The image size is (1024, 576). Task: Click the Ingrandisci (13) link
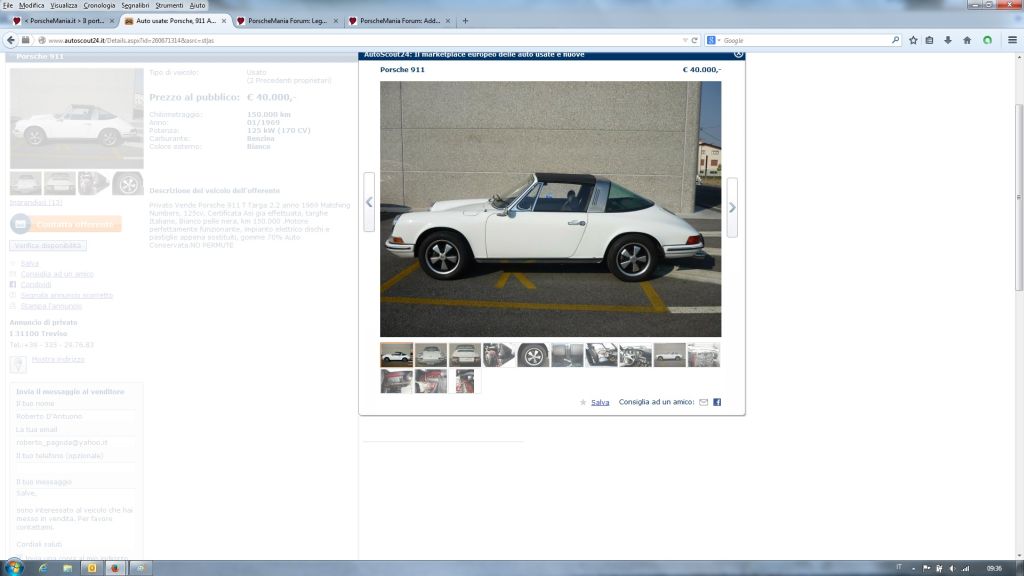[36, 202]
